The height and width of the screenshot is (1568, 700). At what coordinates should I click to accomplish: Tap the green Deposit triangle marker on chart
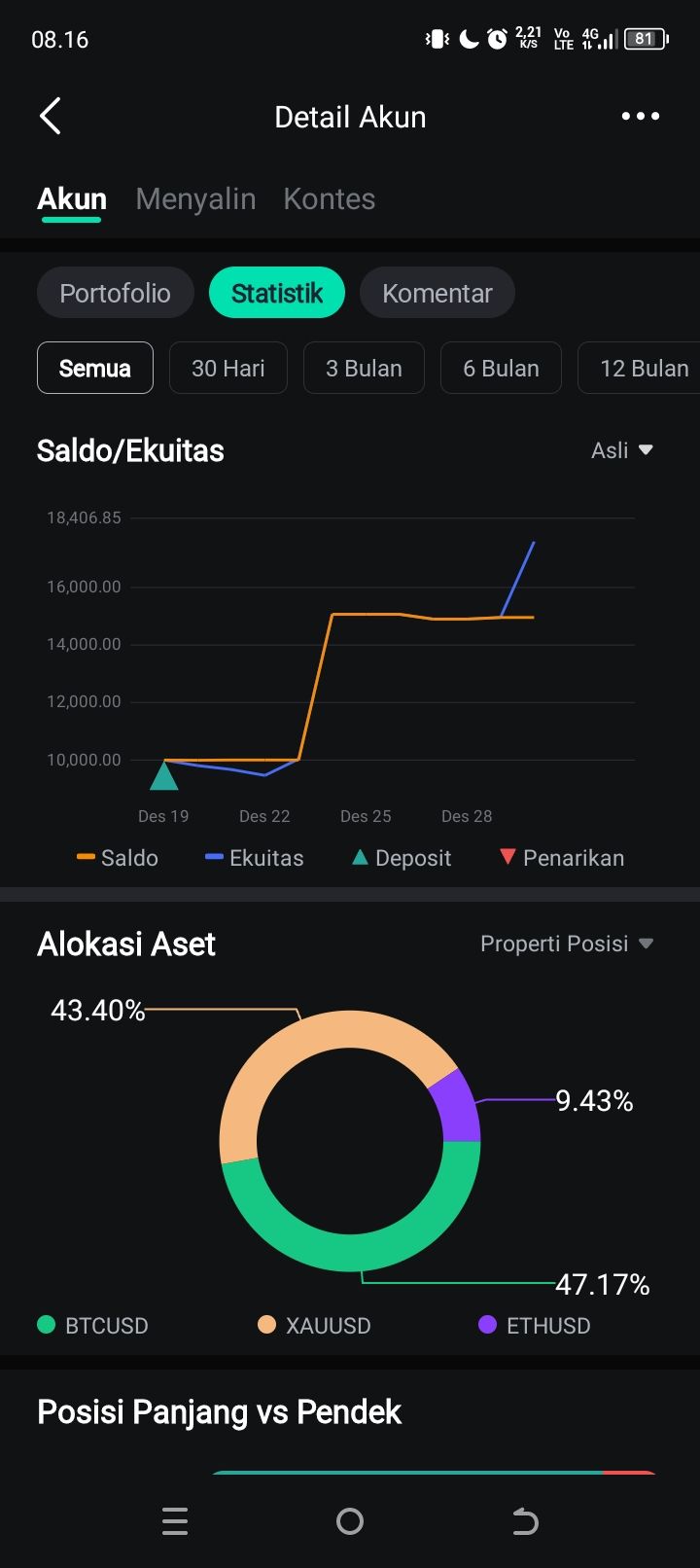click(163, 776)
